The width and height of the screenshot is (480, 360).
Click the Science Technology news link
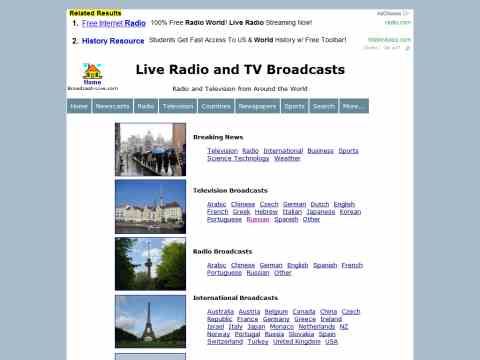point(238,158)
